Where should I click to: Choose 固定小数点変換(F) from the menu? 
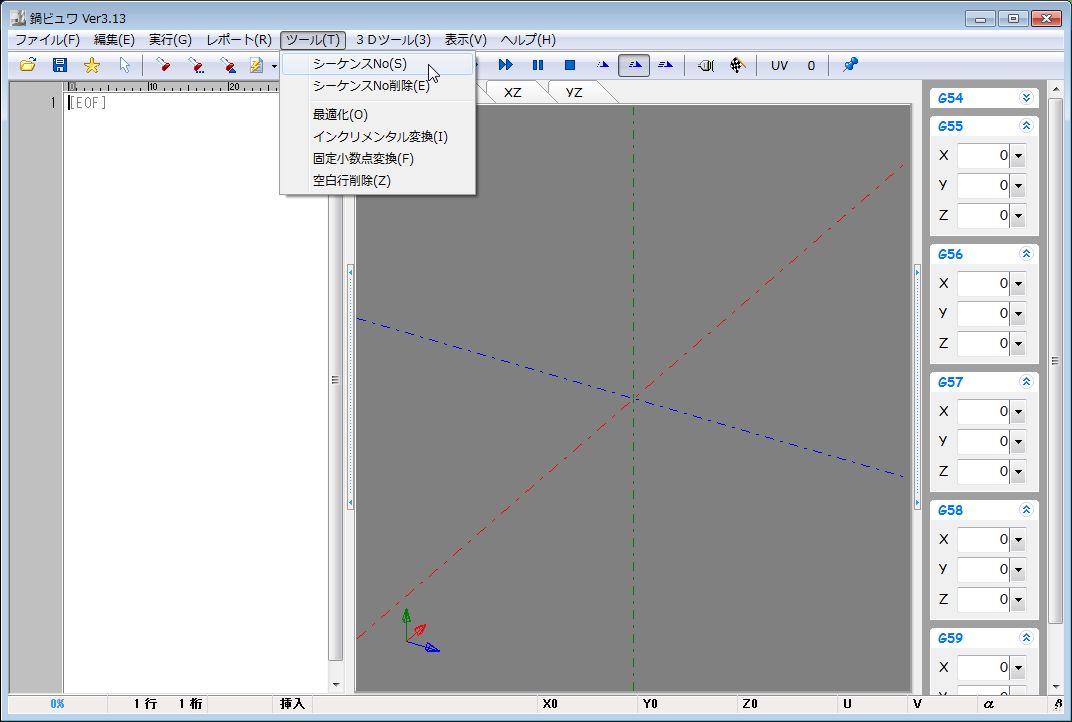(x=377, y=159)
